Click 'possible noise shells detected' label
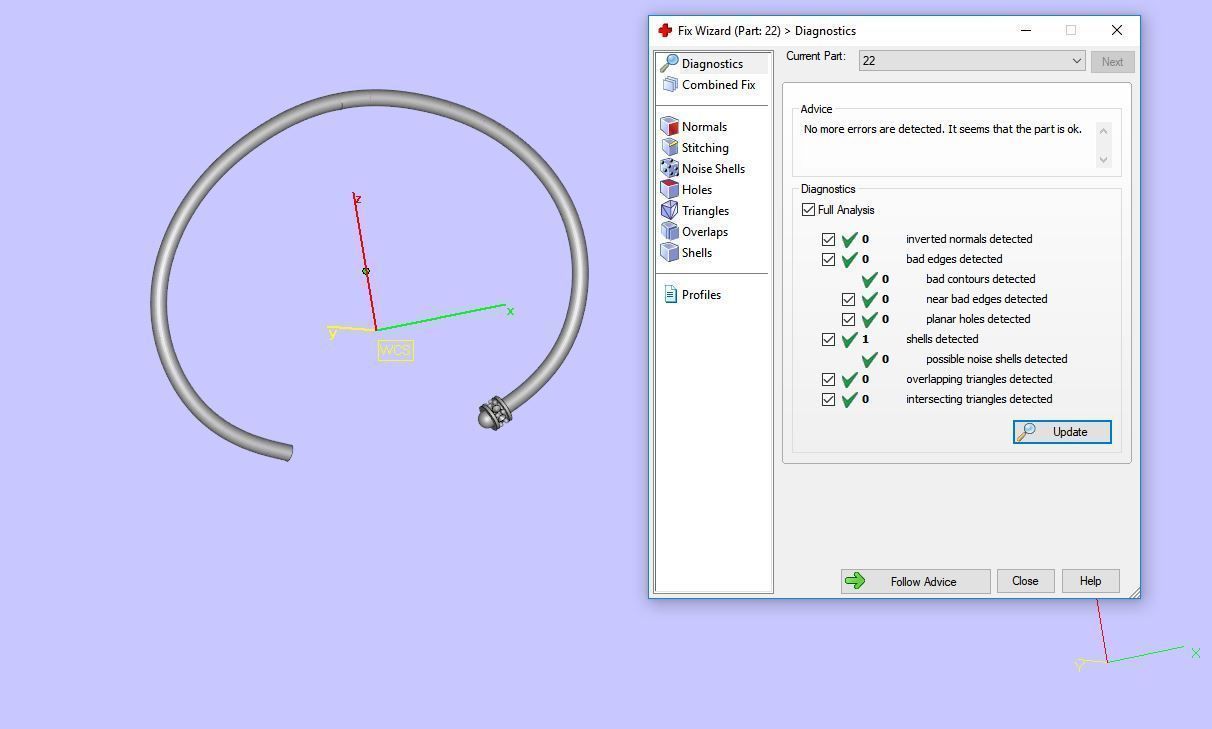 (996, 359)
